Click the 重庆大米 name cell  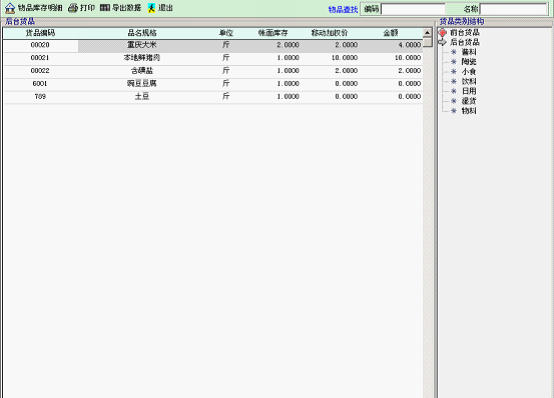pyautogui.click(x=142, y=45)
